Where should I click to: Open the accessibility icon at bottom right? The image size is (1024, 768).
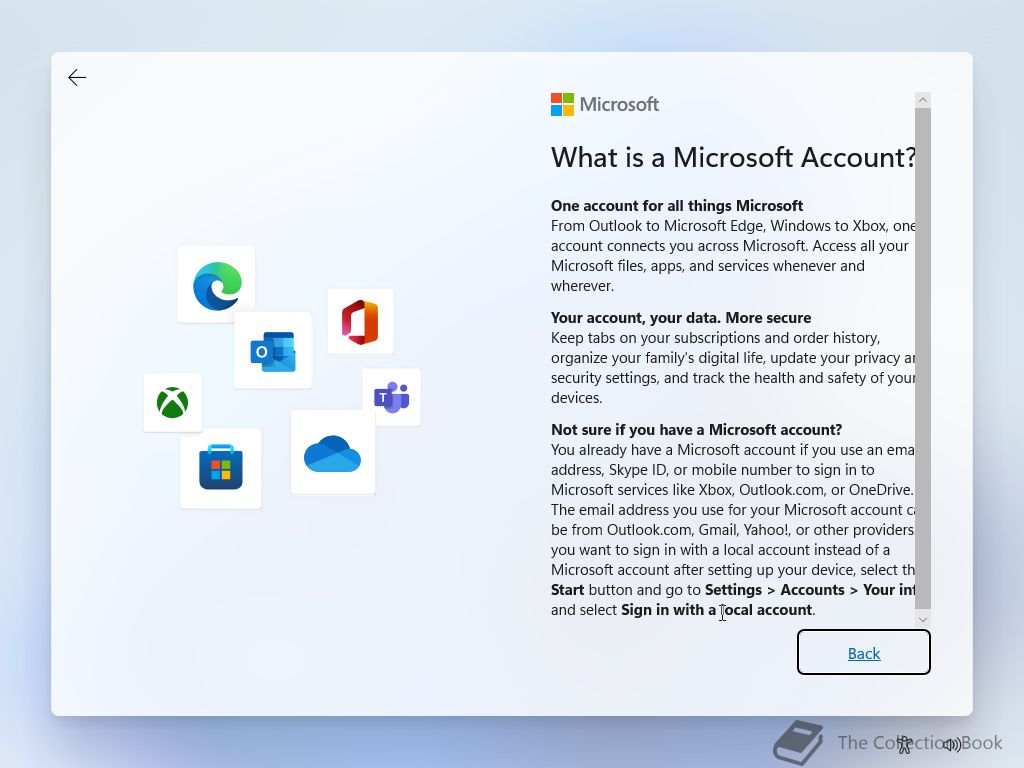(904, 744)
